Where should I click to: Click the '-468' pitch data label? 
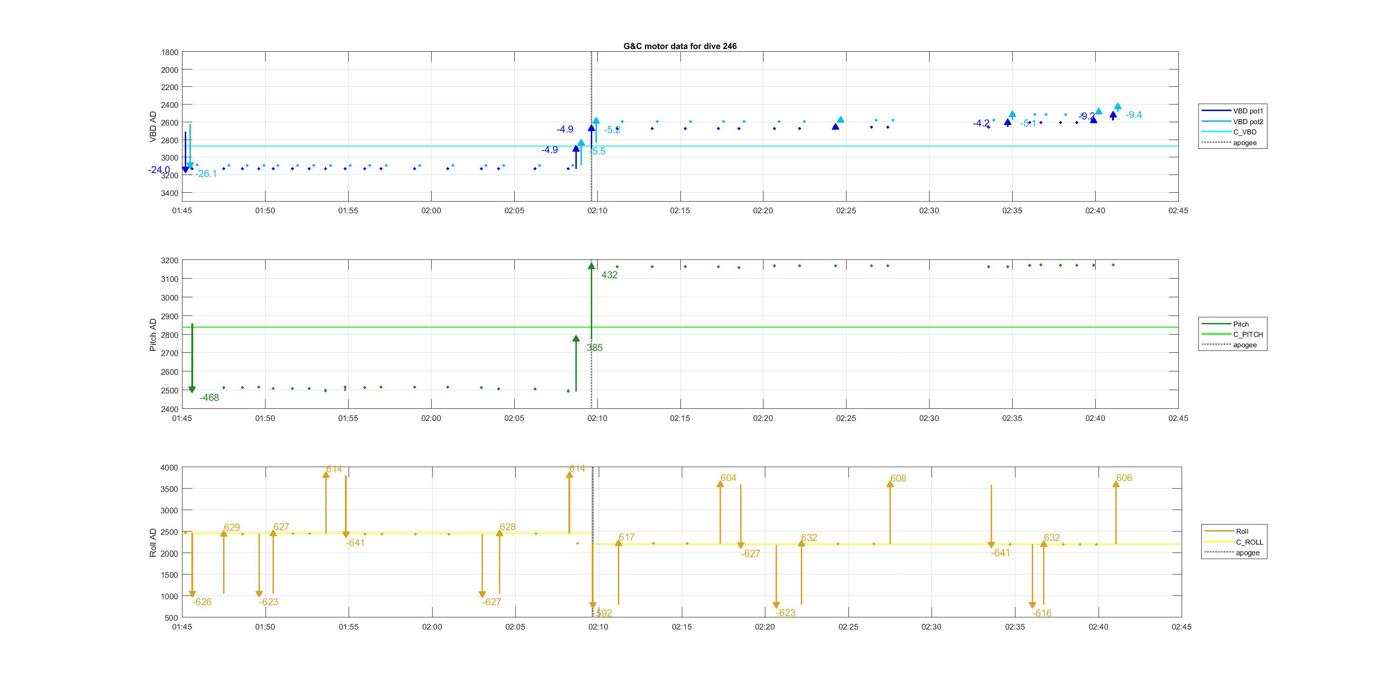pos(209,398)
